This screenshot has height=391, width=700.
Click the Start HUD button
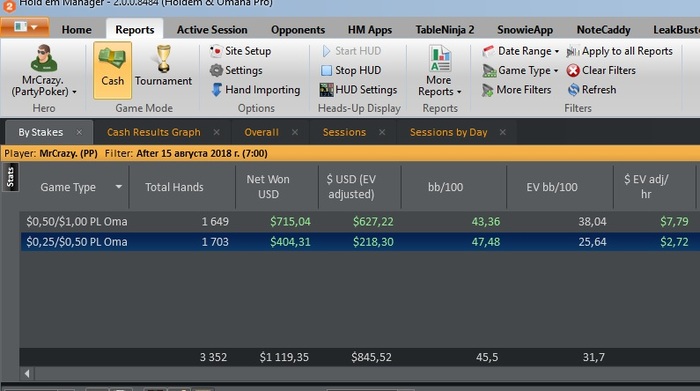pyautogui.click(x=351, y=51)
